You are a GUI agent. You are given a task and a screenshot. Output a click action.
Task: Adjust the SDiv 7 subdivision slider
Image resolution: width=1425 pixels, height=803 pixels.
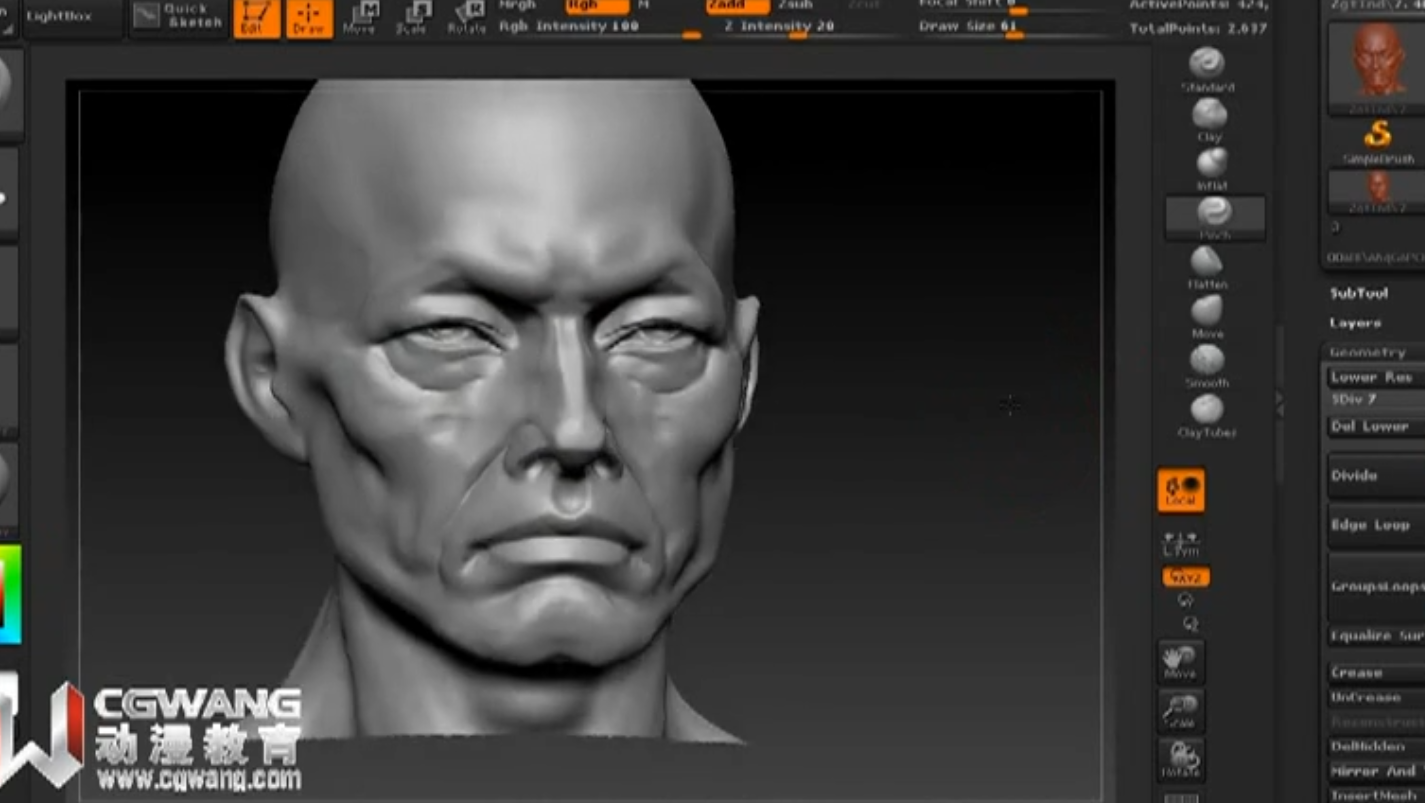click(1376, 399)
